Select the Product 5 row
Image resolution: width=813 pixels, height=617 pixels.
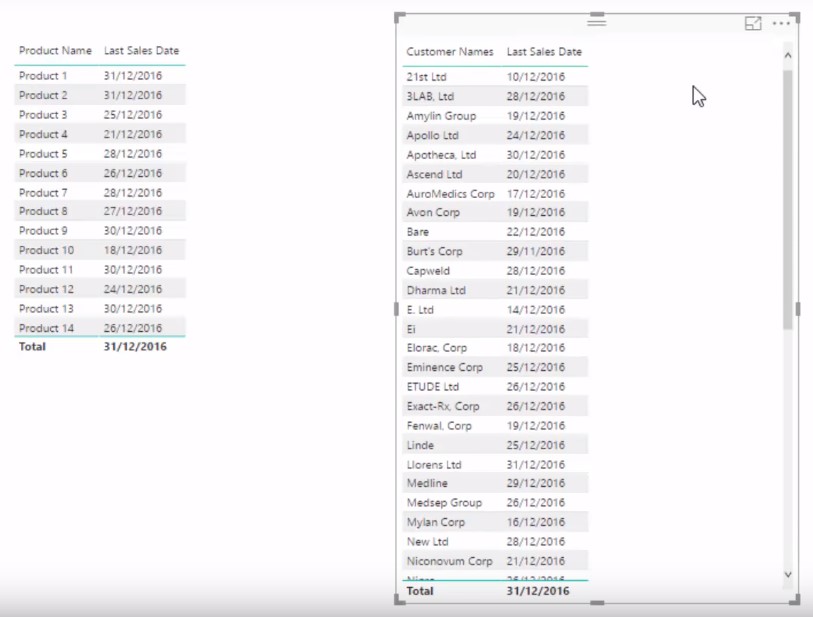click(100, 154)
